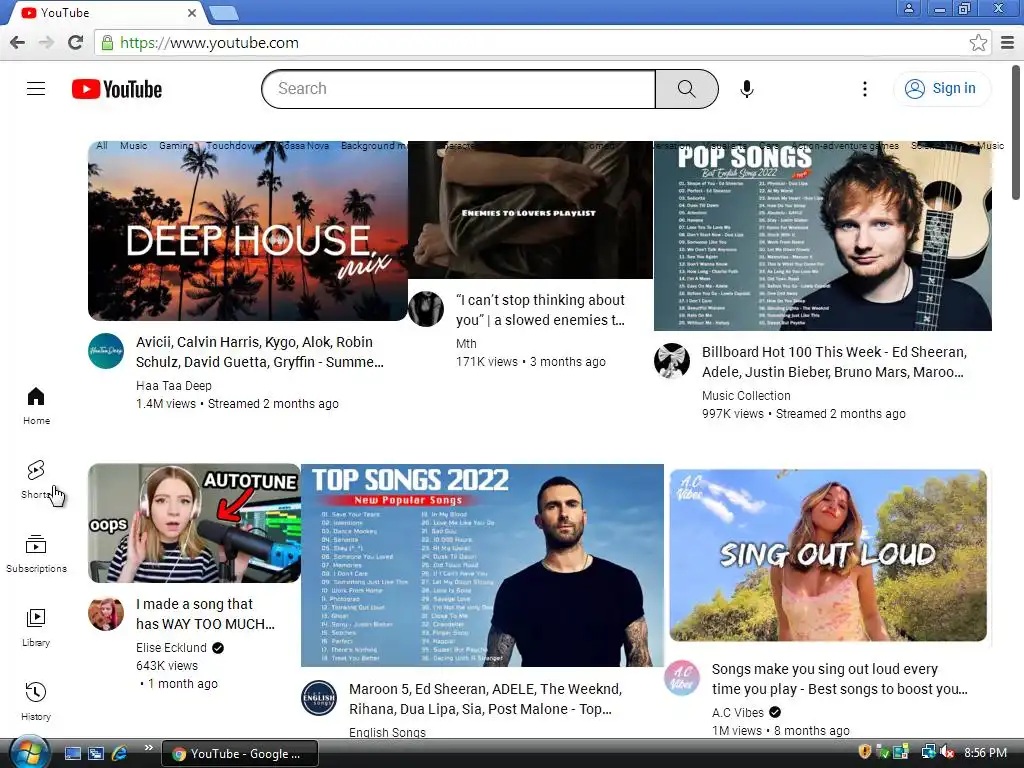Screen dimensions: 1024x768
Task: Click the muted volume tray icon
Action: [948, 753]
